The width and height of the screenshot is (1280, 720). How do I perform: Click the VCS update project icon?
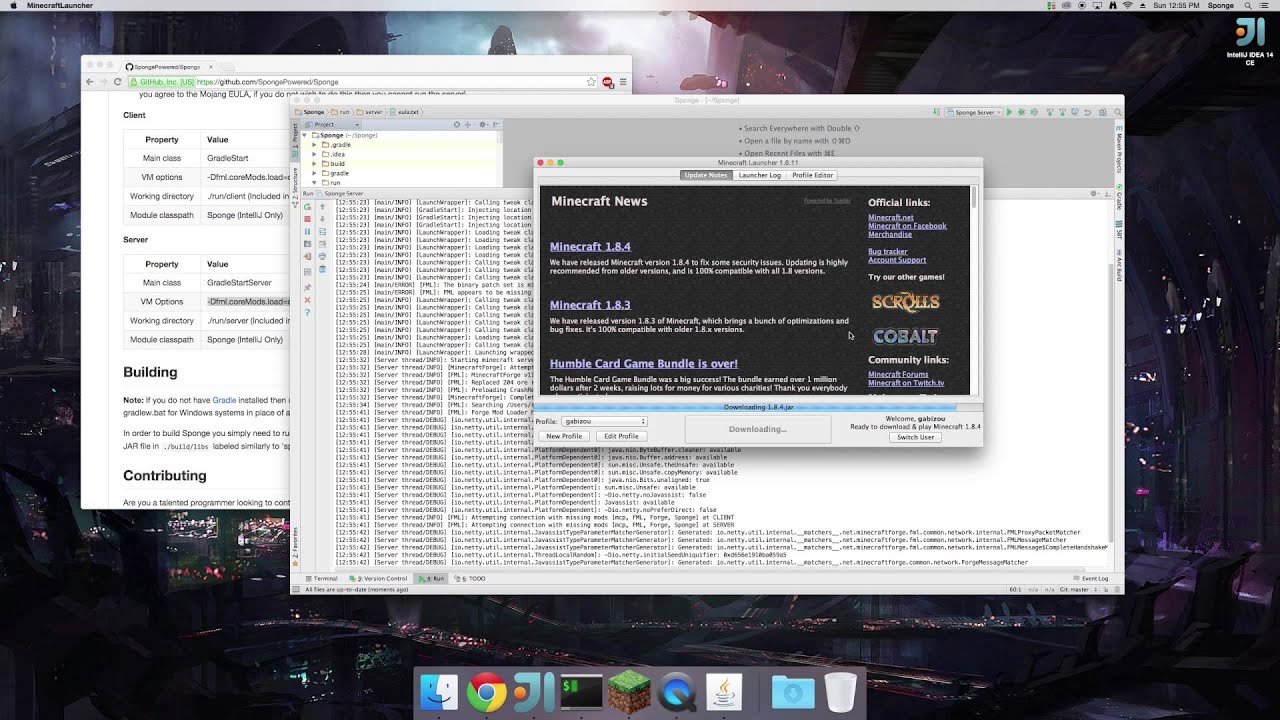coord(1050,112)
